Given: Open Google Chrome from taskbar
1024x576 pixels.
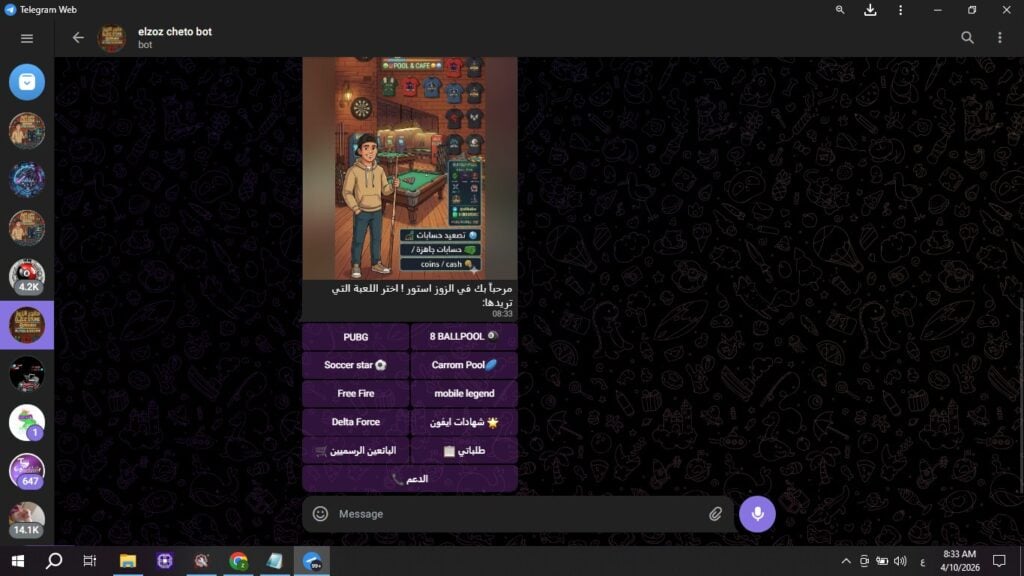Looking at the screenshot, I should pos(238,561).
